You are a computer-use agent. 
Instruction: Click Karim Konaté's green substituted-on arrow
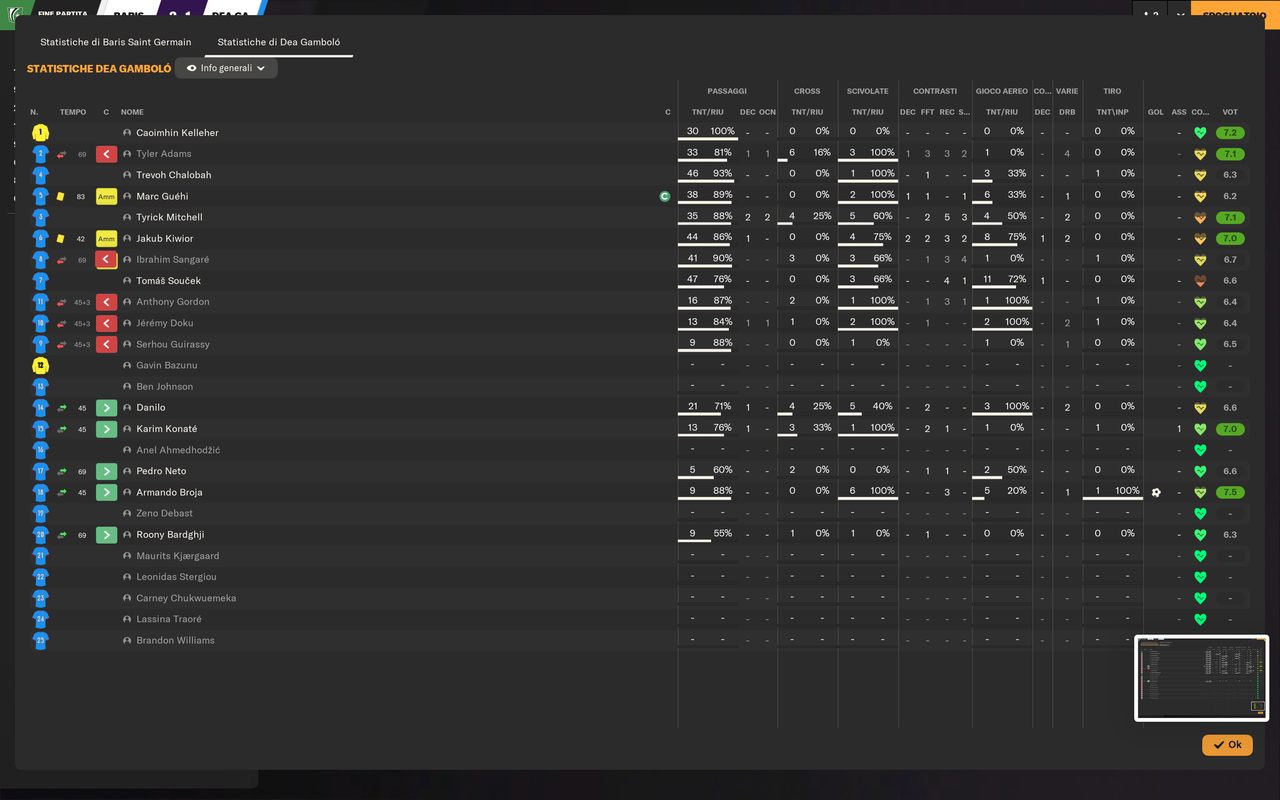(107, 429)
